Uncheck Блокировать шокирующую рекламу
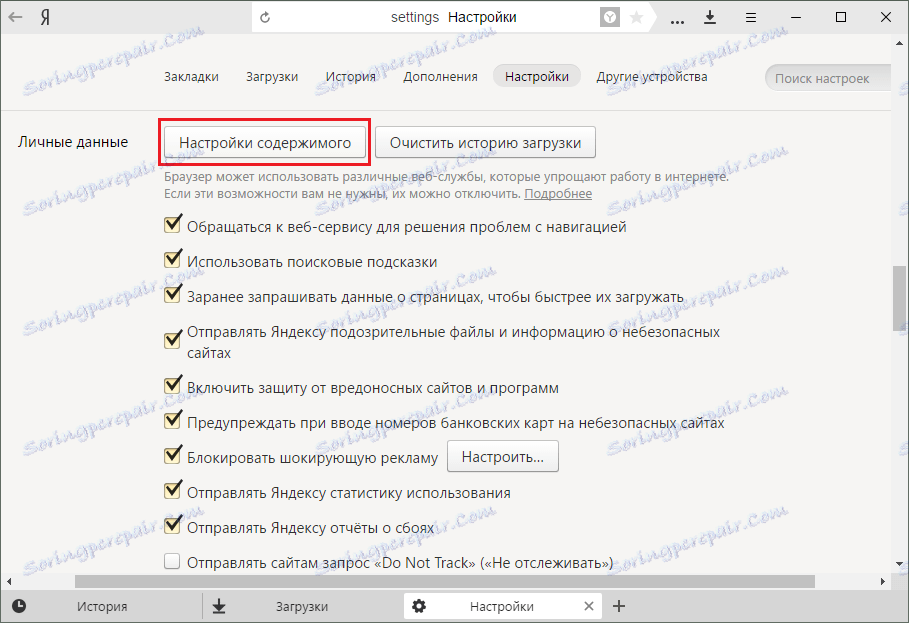 [x=172, y=456]
